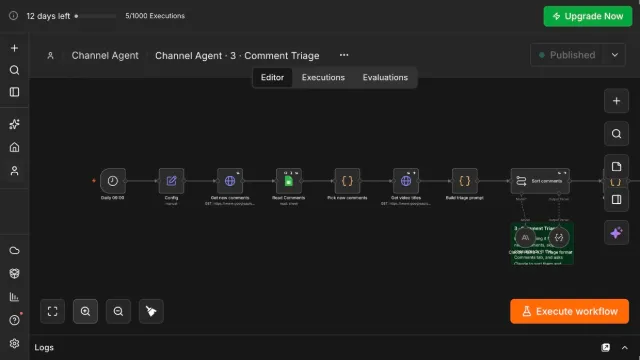Screen dimensions: 640x360
Task: Select the output parser sub-node circle
Action: [559, 238]
